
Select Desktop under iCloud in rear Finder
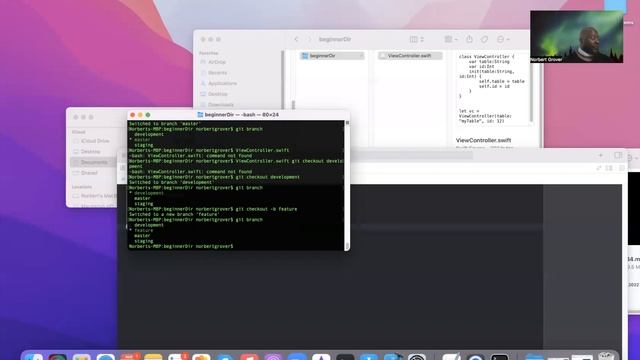[x=87, y=151]
